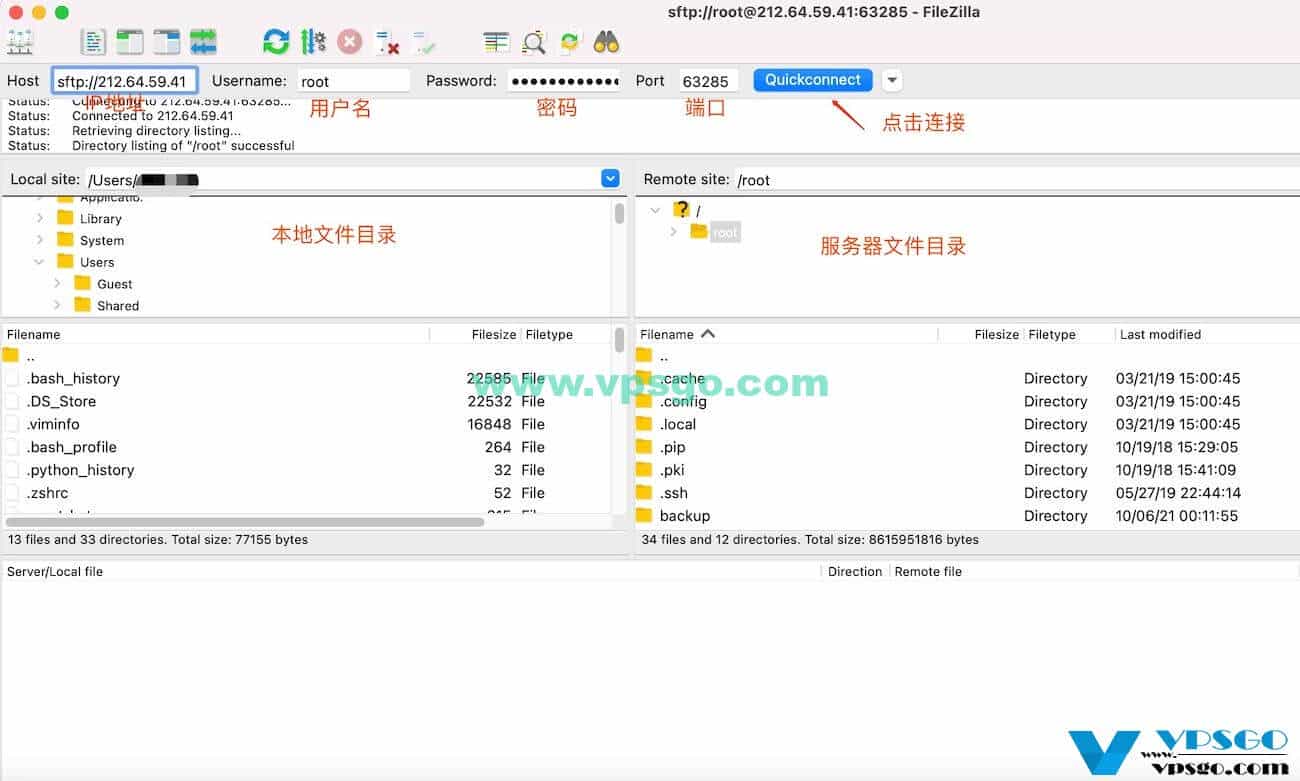1300x781 pixels.
Task: Expand the root folder in remote tree
Action: pos(672,231)
